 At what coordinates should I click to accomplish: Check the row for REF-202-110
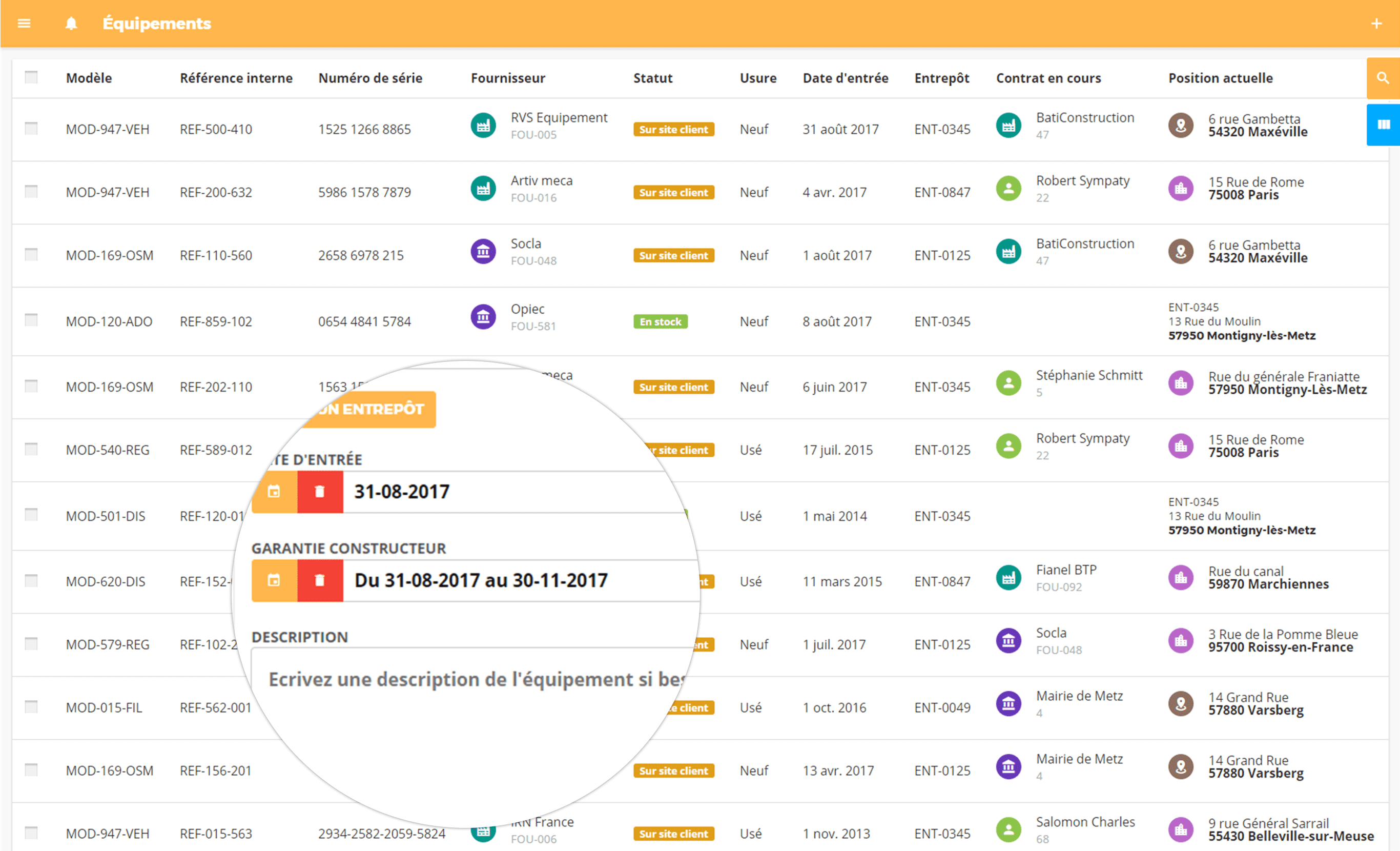[x=31, y=386]
